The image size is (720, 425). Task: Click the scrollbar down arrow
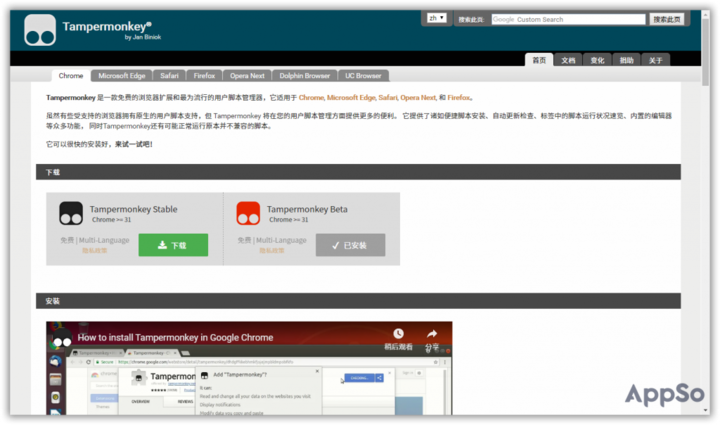[x=706, y=410]
